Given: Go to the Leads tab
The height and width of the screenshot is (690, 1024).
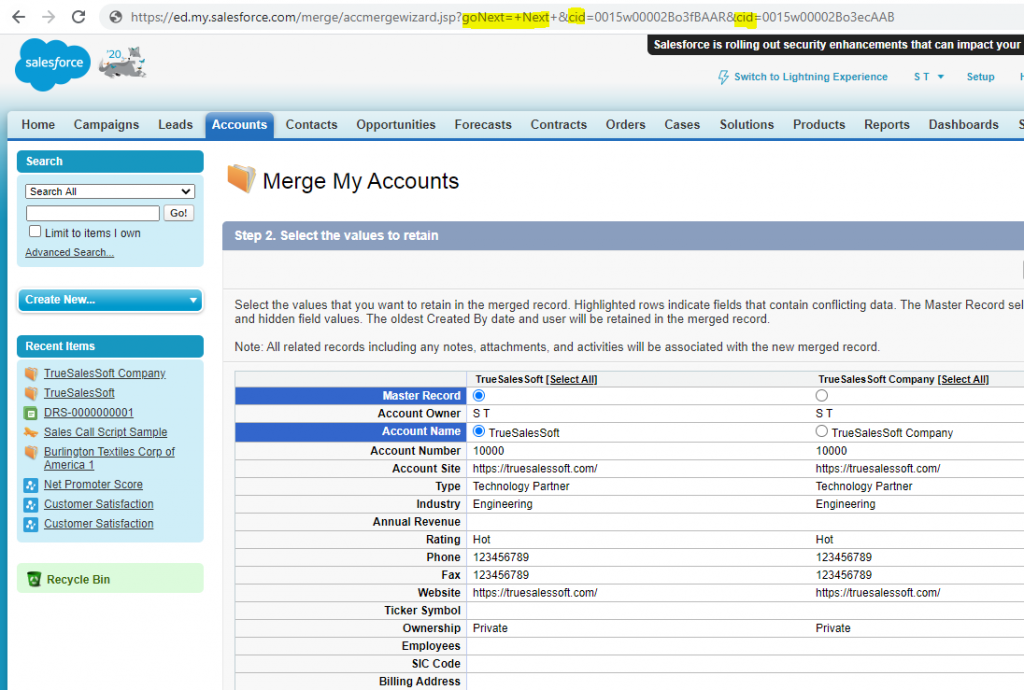Looking at the screenshot, I should pyautogui.click(x=176, y=125).
